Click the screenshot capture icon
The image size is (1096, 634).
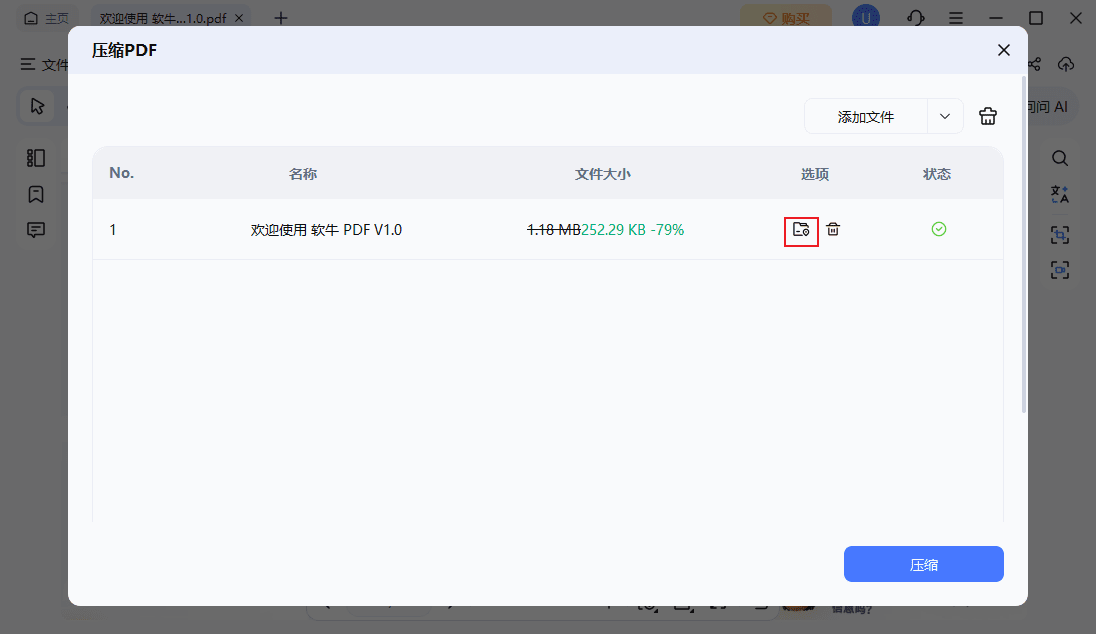coord(1060,270)
